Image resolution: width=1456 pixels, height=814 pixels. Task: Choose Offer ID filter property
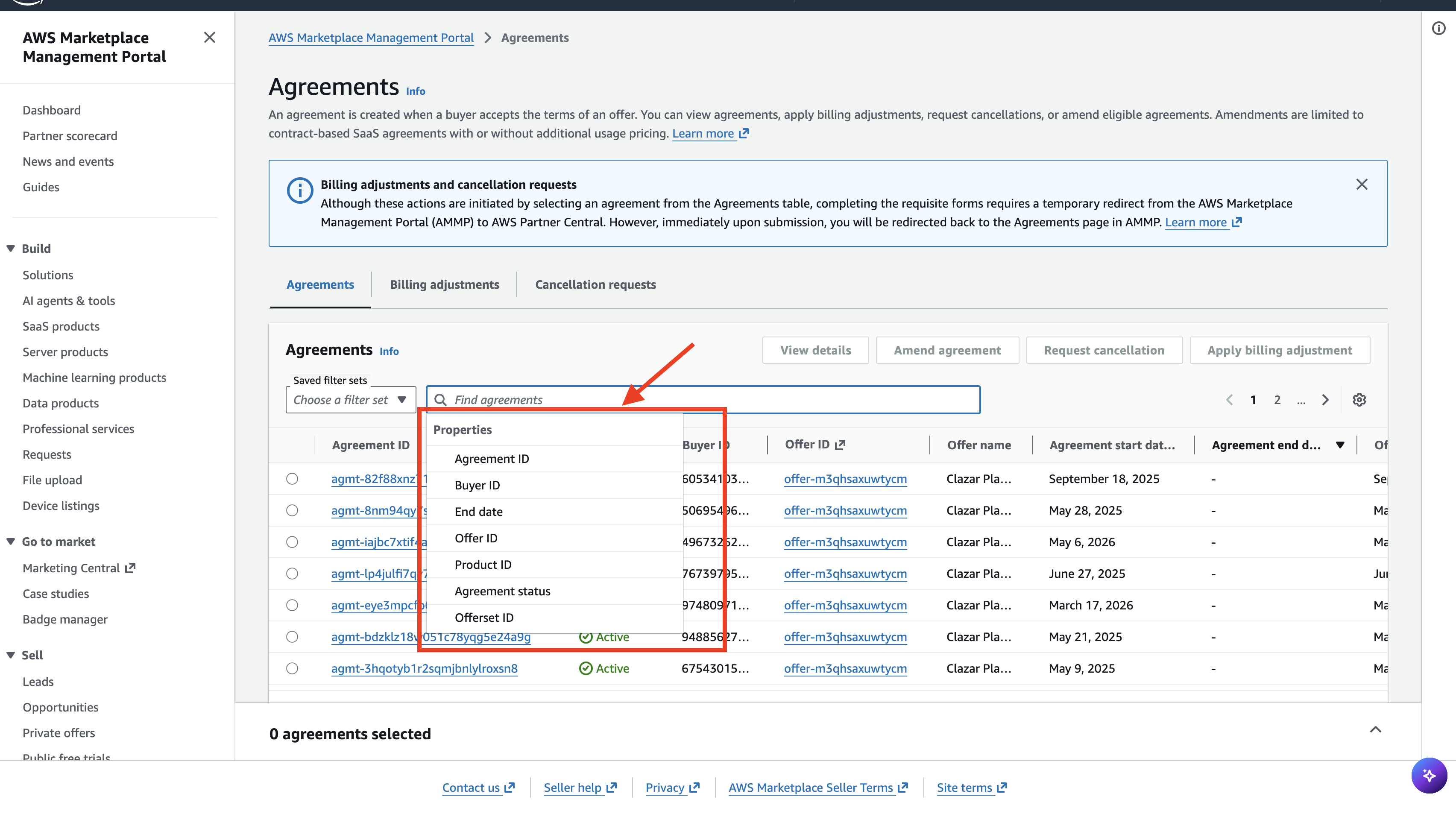(x=554, y=538)
